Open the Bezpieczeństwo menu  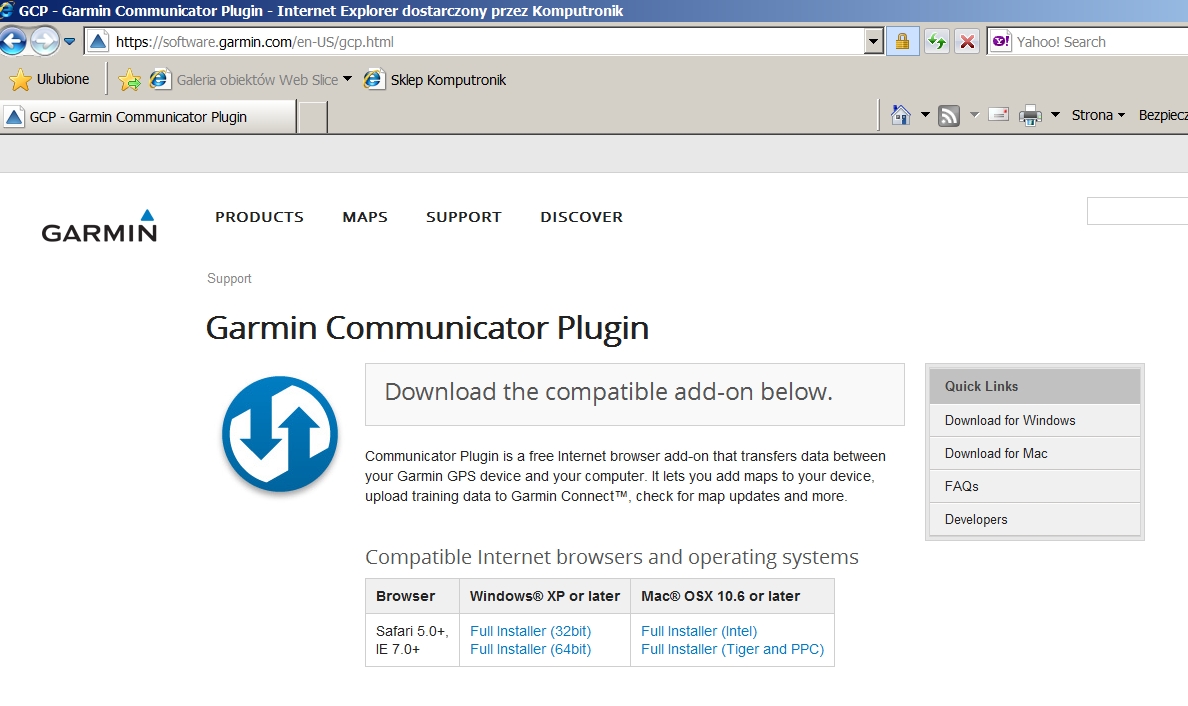pyautogui.click(x=1163, y=115)
